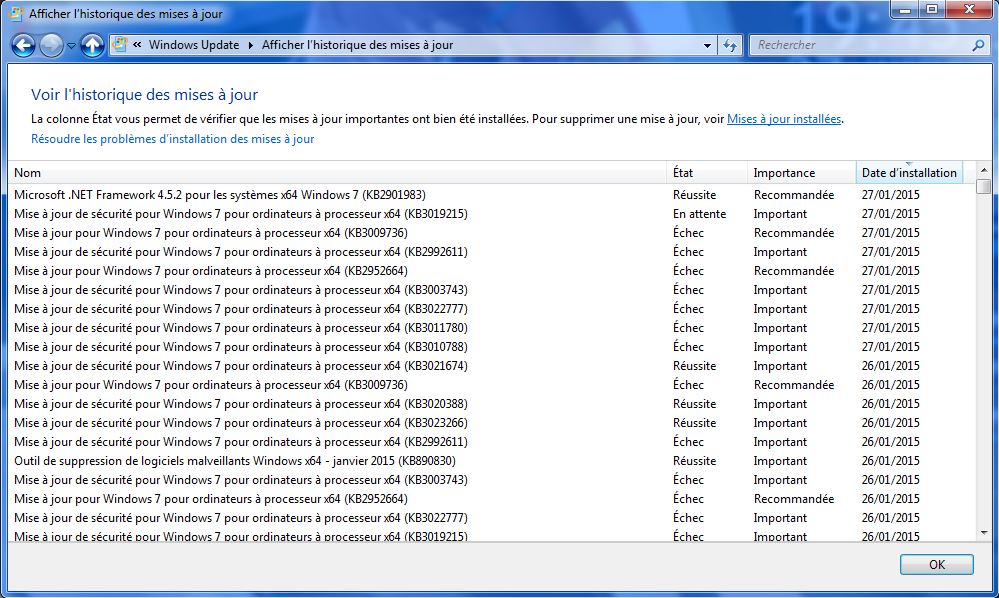Sort by the État column header
Viewport: 999px width, 598px height.
(x=707, y=173)
